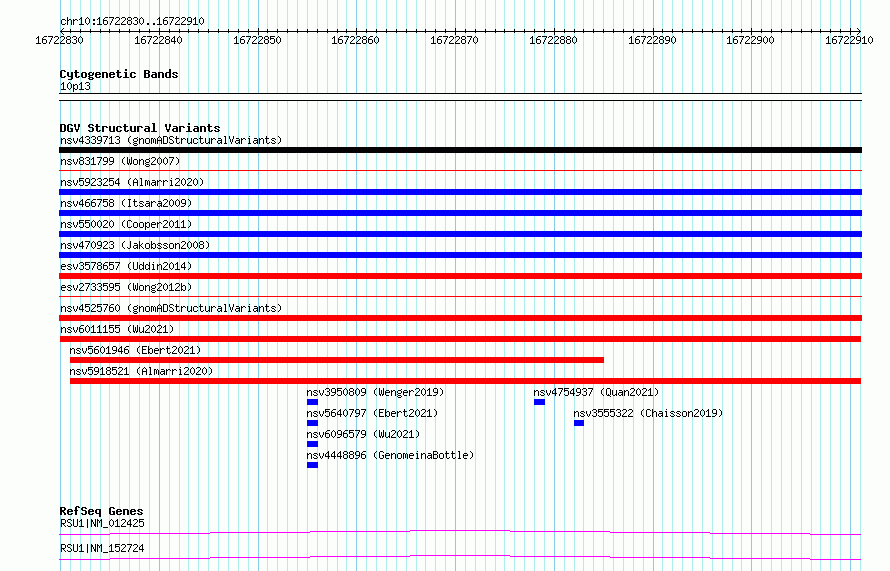Open nsv550020 (Cooper2011) label
Screen dimensions: 890x571
(x=126, y=224)
